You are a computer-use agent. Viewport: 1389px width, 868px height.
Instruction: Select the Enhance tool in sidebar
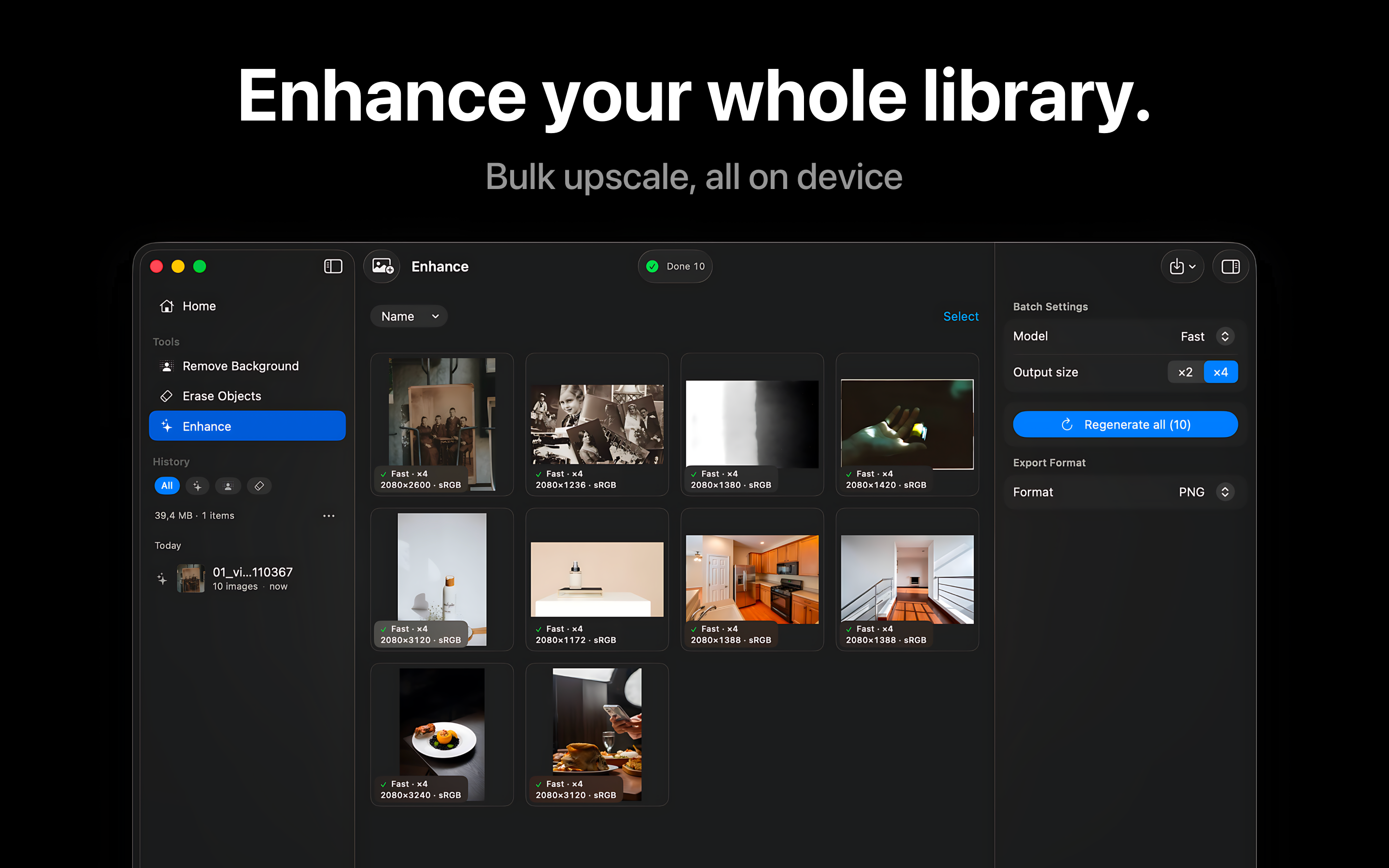[x=247, y=426]
